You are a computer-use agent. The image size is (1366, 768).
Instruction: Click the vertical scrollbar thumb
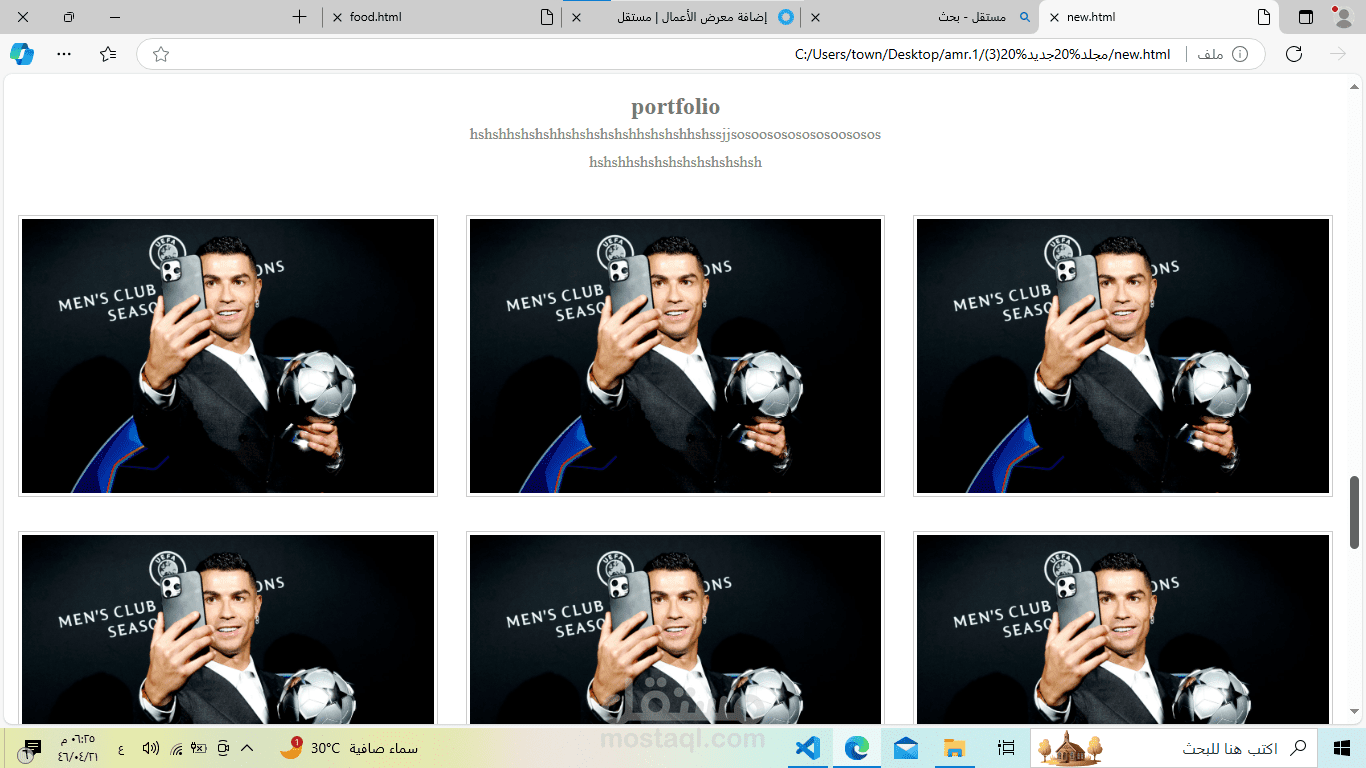coord(1355,512)
